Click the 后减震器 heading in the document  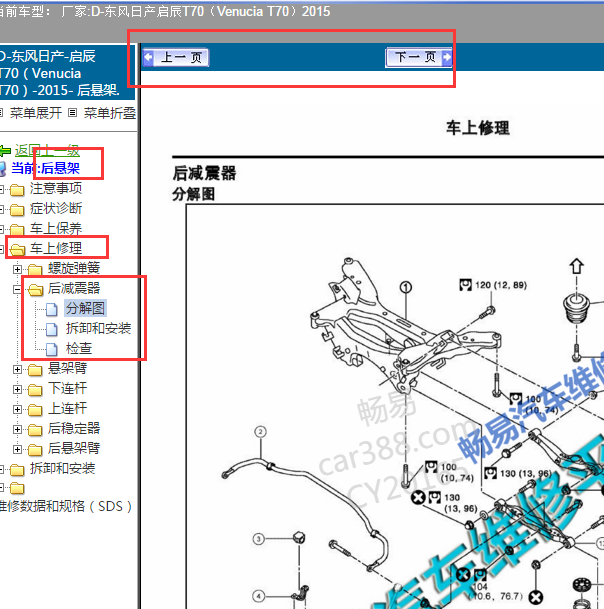point(204,174)
